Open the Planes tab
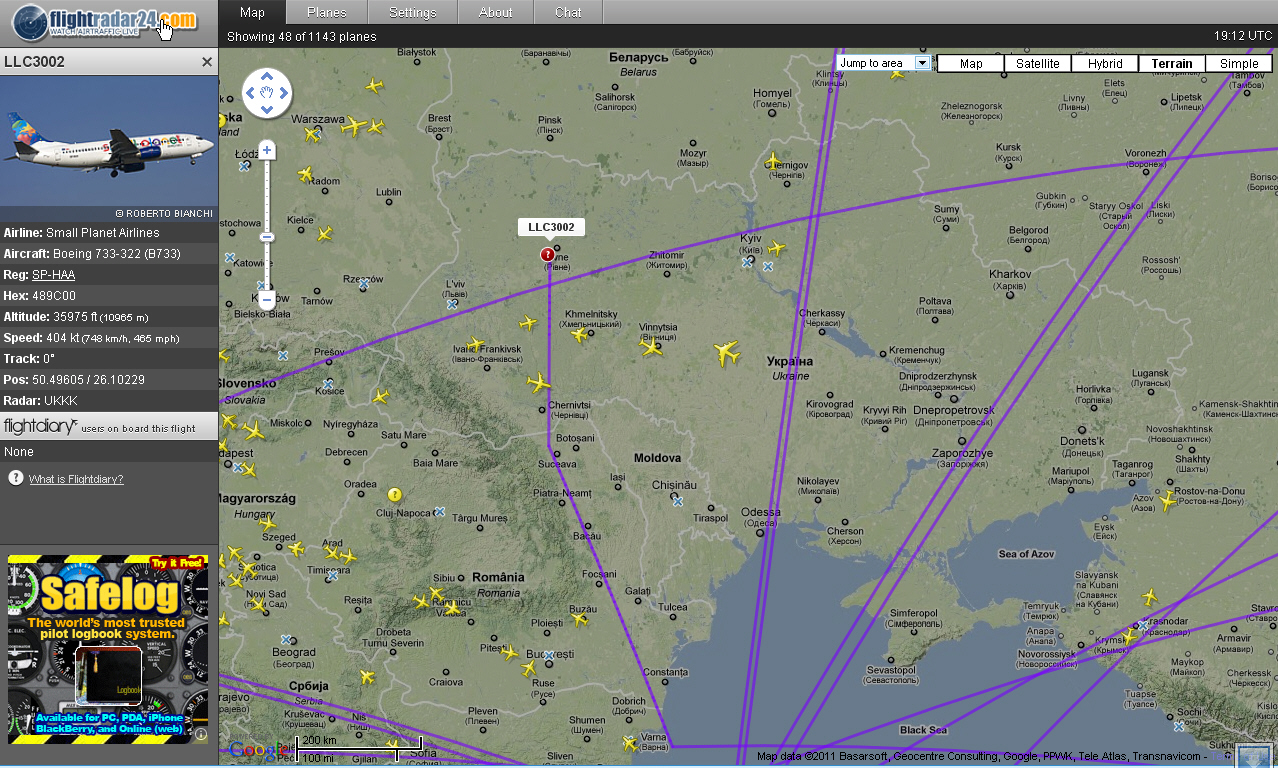The image size is (1278, 768). coord(326,12)
